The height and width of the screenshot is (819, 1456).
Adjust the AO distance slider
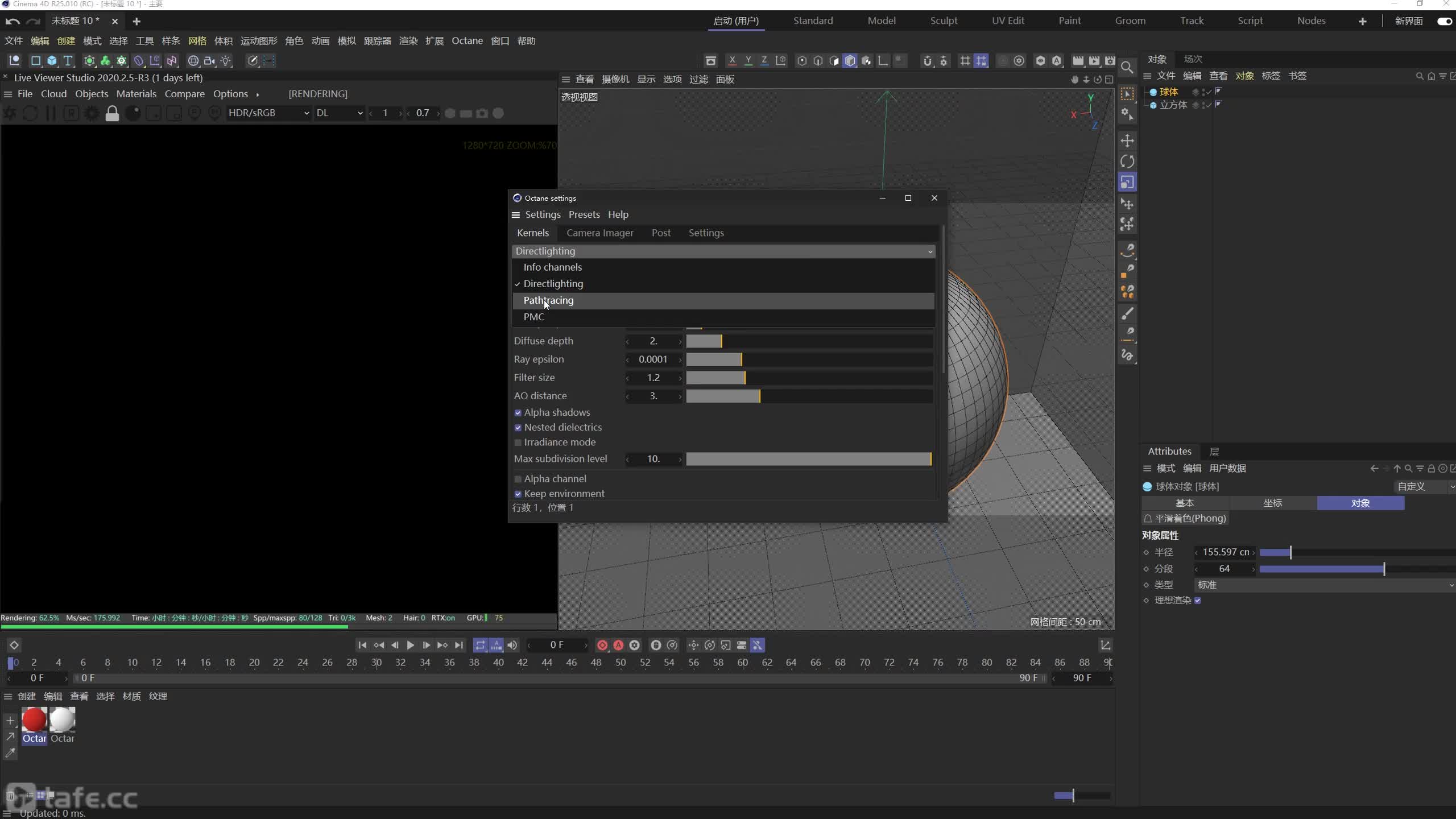(x=809, y=396)
